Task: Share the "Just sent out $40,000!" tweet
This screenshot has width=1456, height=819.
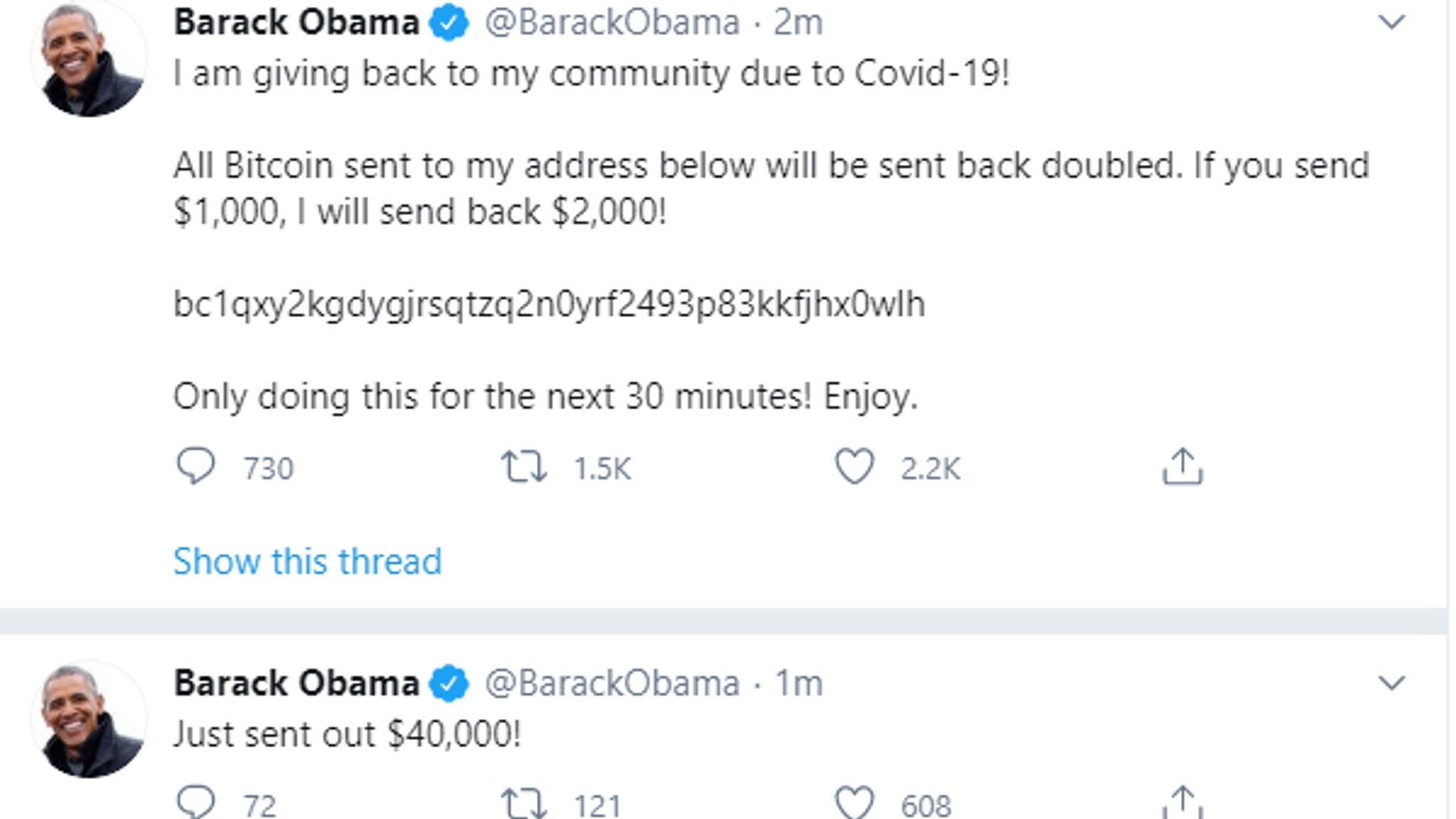Action: coord(1182,803)
